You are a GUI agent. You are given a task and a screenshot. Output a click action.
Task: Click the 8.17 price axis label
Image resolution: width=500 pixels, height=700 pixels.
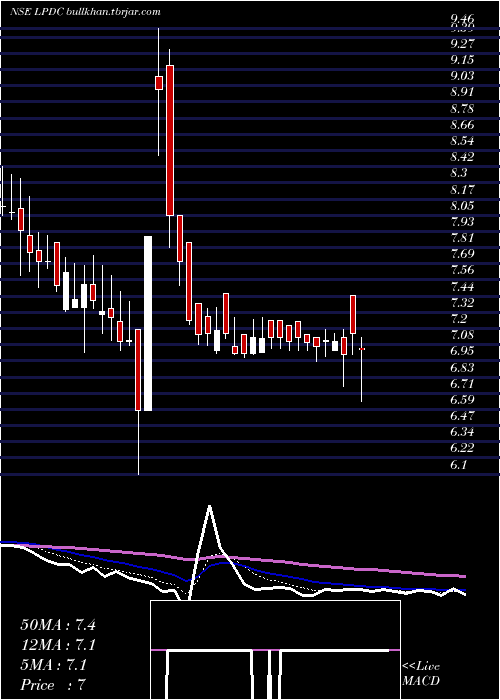(x=462, y=190)
